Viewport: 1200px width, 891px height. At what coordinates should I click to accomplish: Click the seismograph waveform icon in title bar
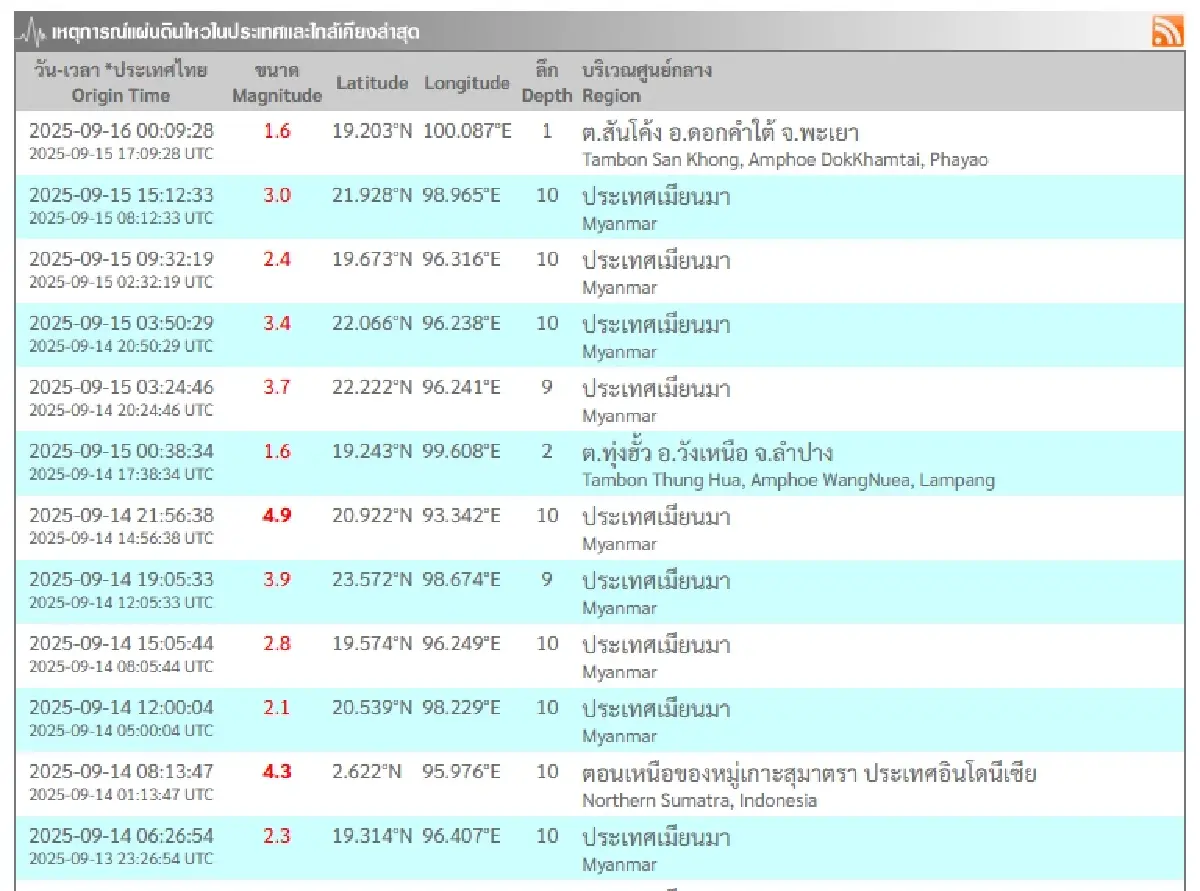tap(29, 29)
